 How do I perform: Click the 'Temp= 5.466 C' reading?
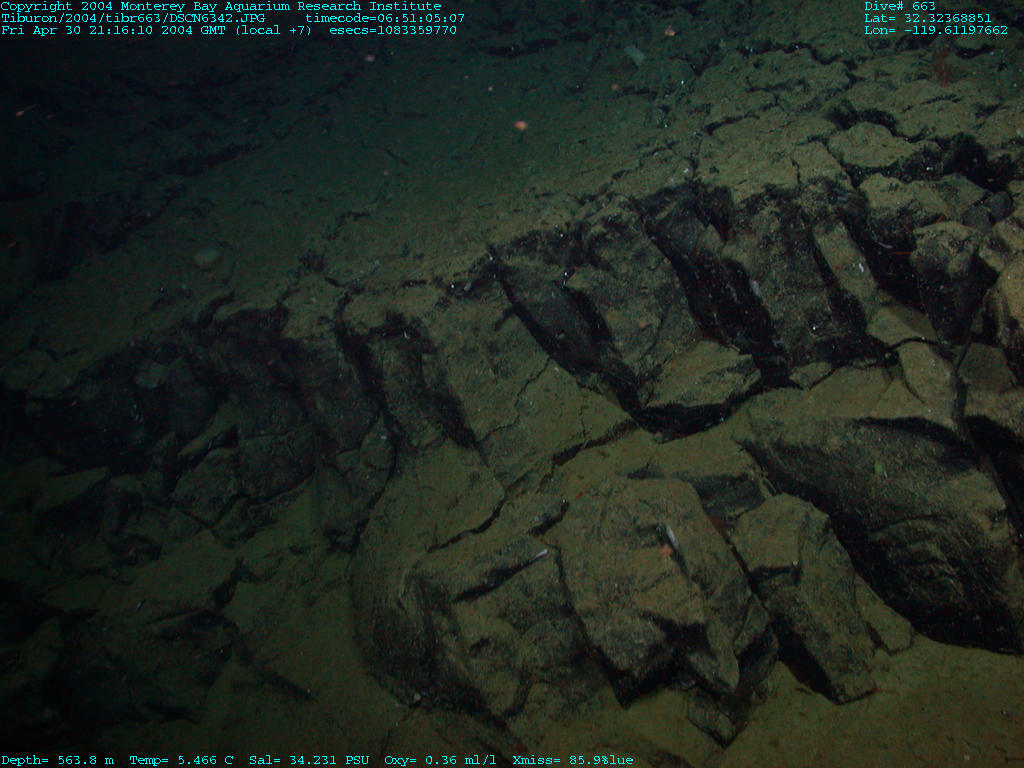(x=182, y=760)
